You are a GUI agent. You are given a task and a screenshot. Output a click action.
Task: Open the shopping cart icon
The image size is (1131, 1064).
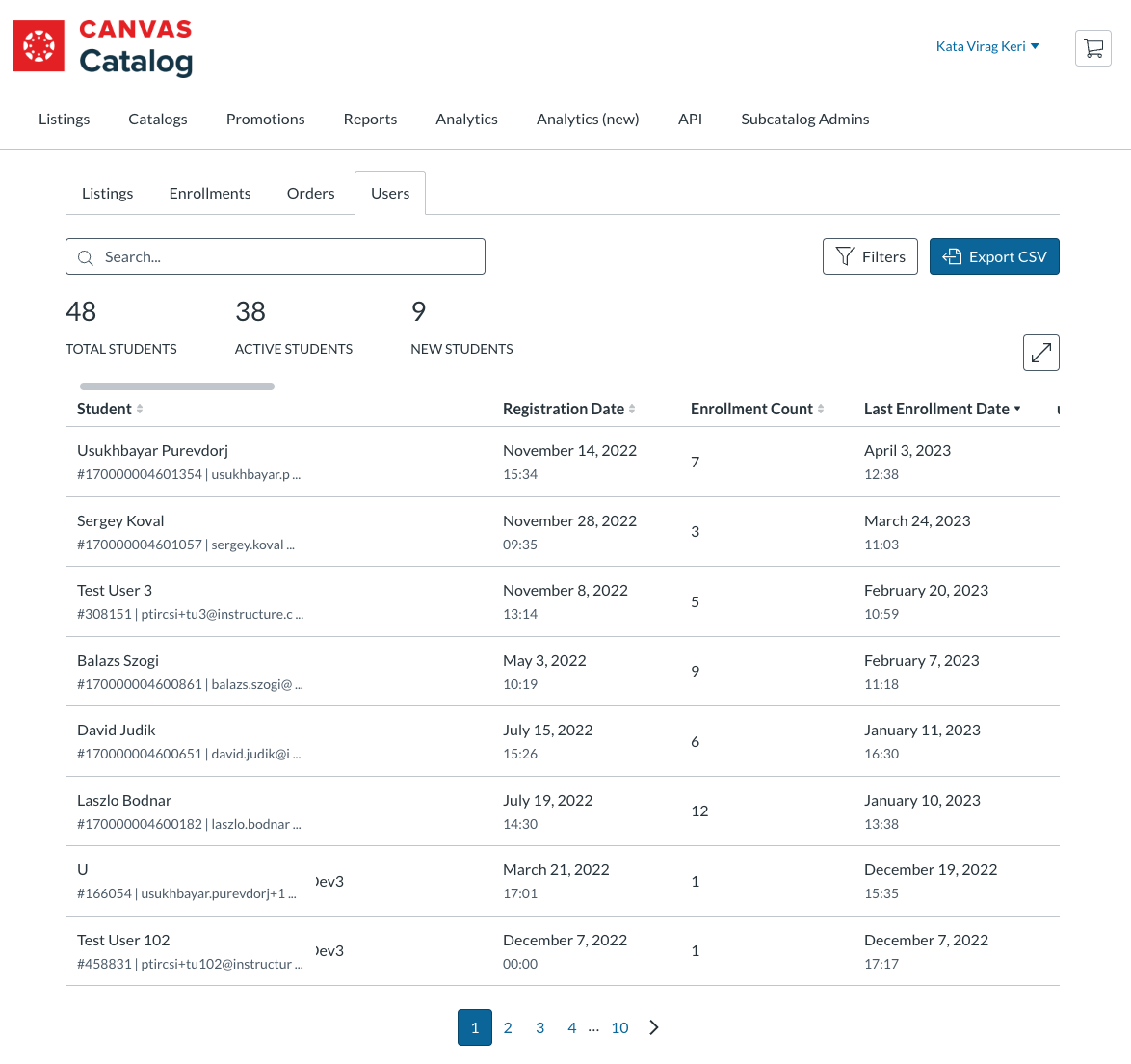pos(1092,47)
